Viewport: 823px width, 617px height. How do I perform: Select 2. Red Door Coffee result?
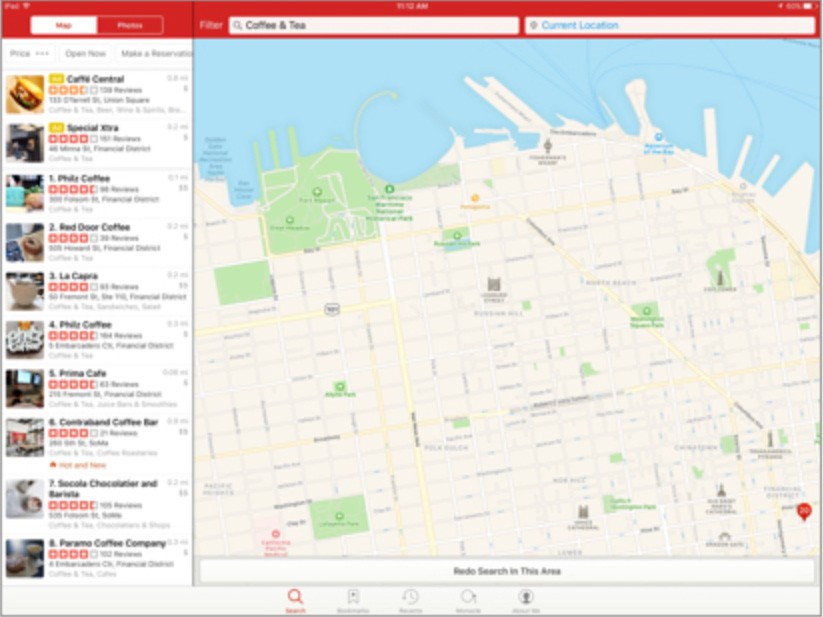pos(97,242)
